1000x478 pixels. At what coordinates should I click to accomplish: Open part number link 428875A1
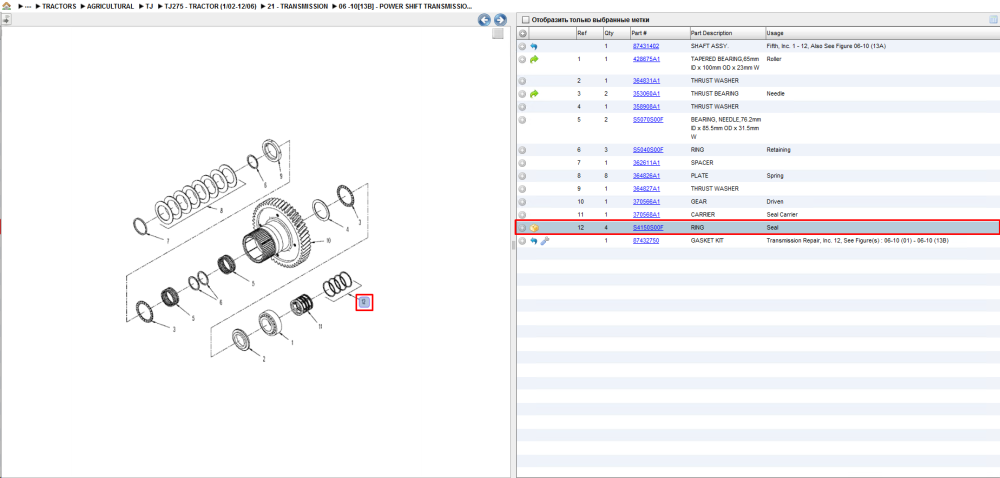646,59
